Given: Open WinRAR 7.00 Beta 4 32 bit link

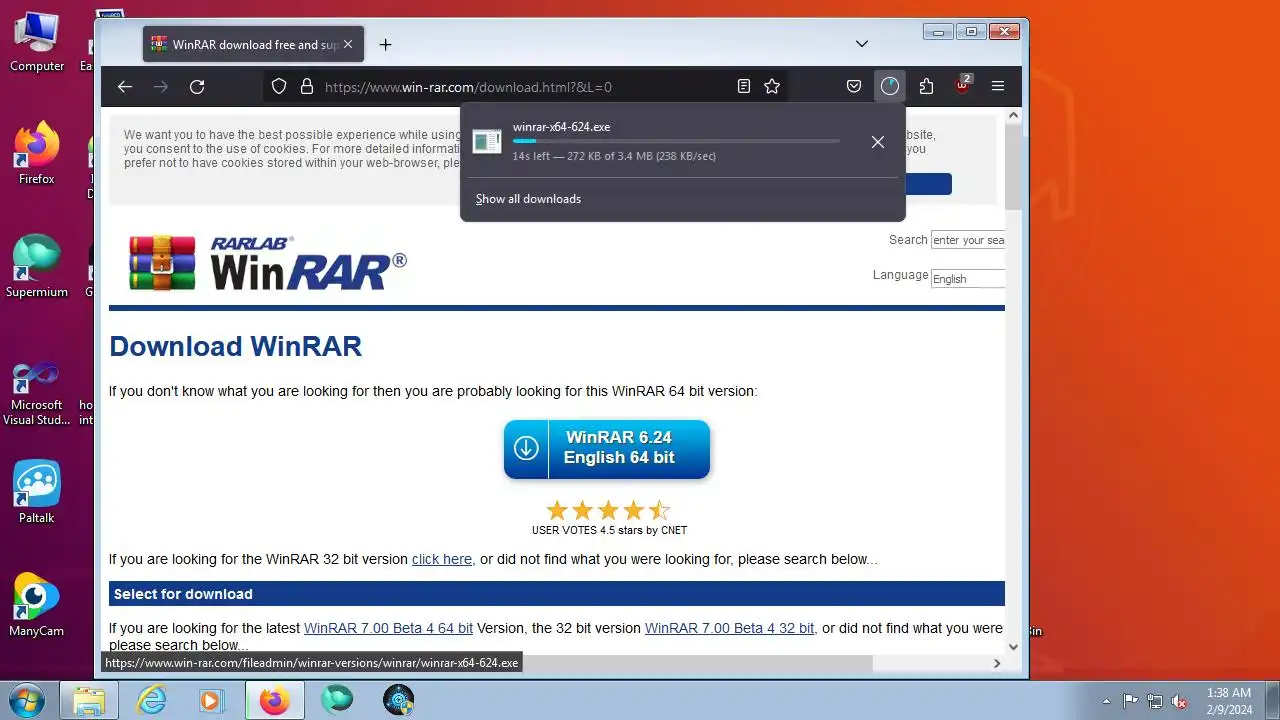Looking at the screenshot, I should [x=729, y=628].
